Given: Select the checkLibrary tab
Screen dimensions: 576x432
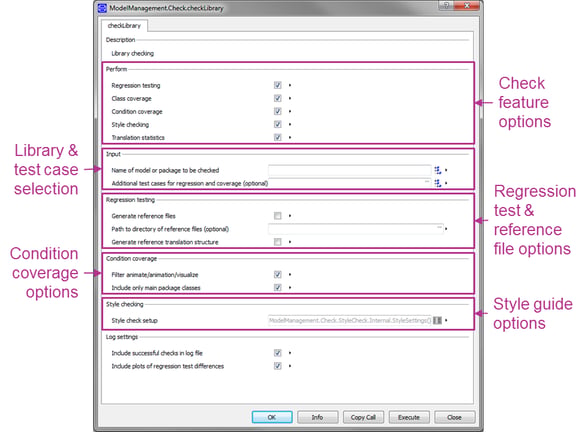Looking at the screenshot, I should pyautogui.click(x=124, y=26).
